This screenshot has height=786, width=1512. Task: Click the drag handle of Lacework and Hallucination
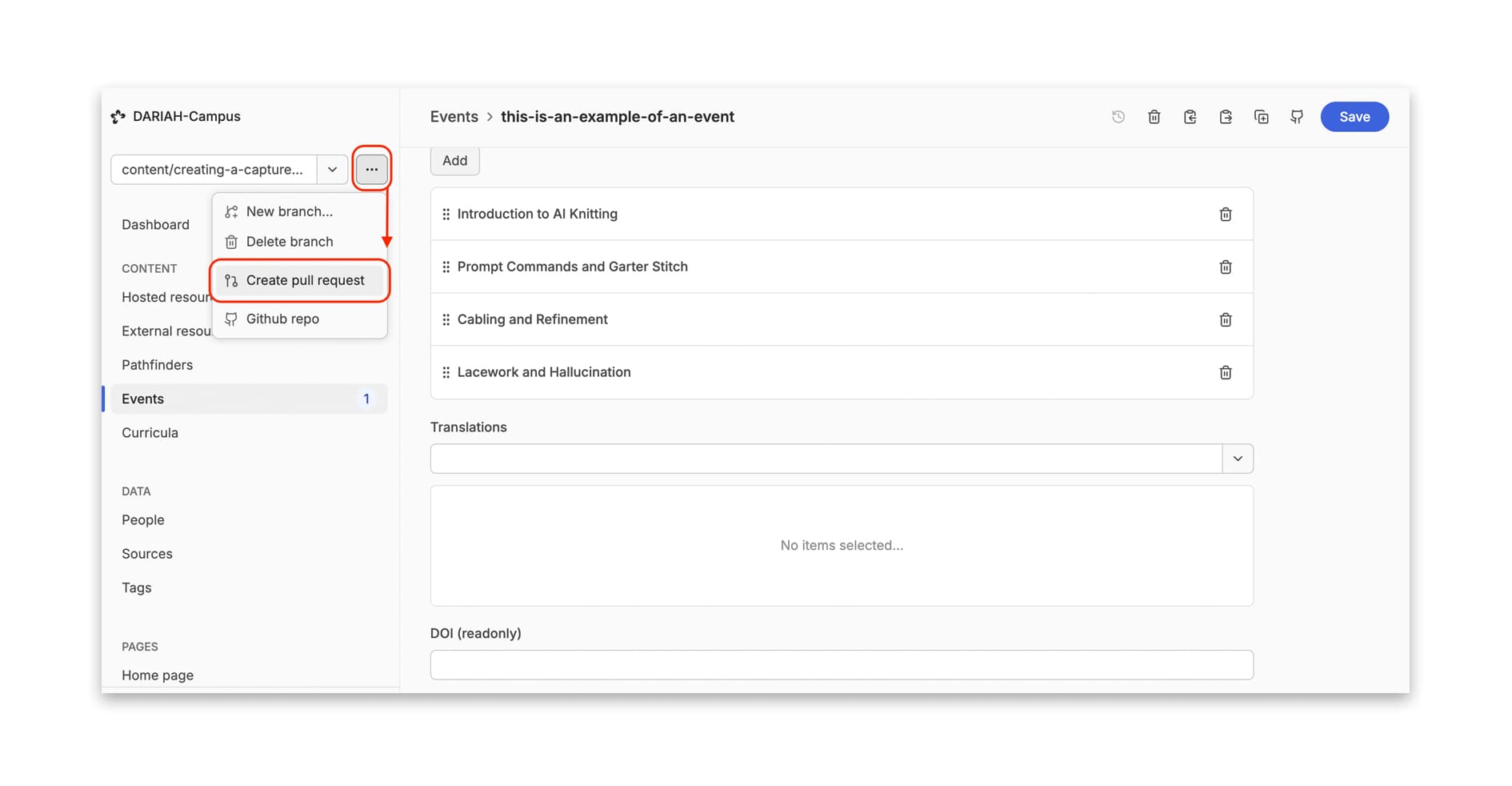pos(446,372)
